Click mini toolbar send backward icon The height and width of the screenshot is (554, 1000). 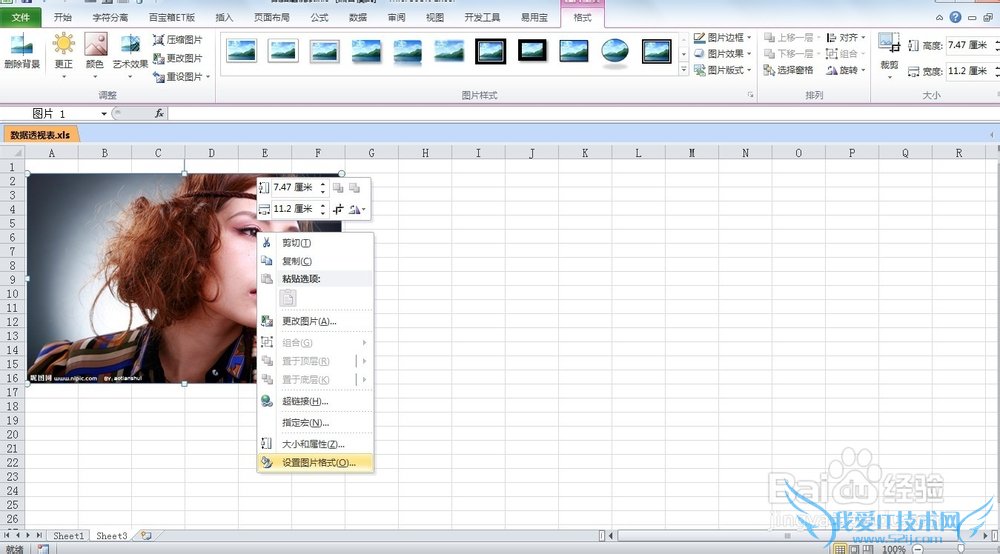tap(355, 187)
